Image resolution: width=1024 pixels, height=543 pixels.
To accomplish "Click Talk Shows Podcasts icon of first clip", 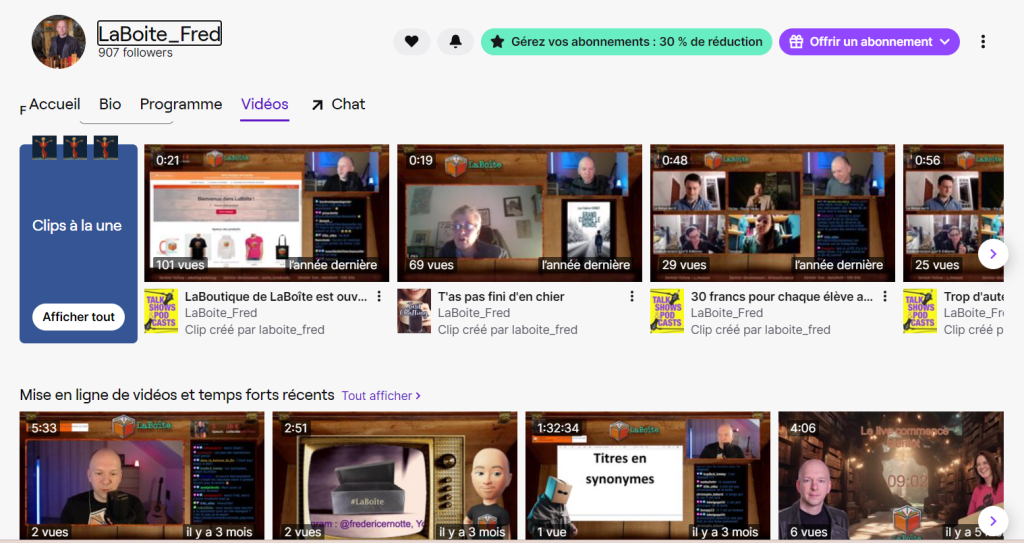I will click(161, 312).
